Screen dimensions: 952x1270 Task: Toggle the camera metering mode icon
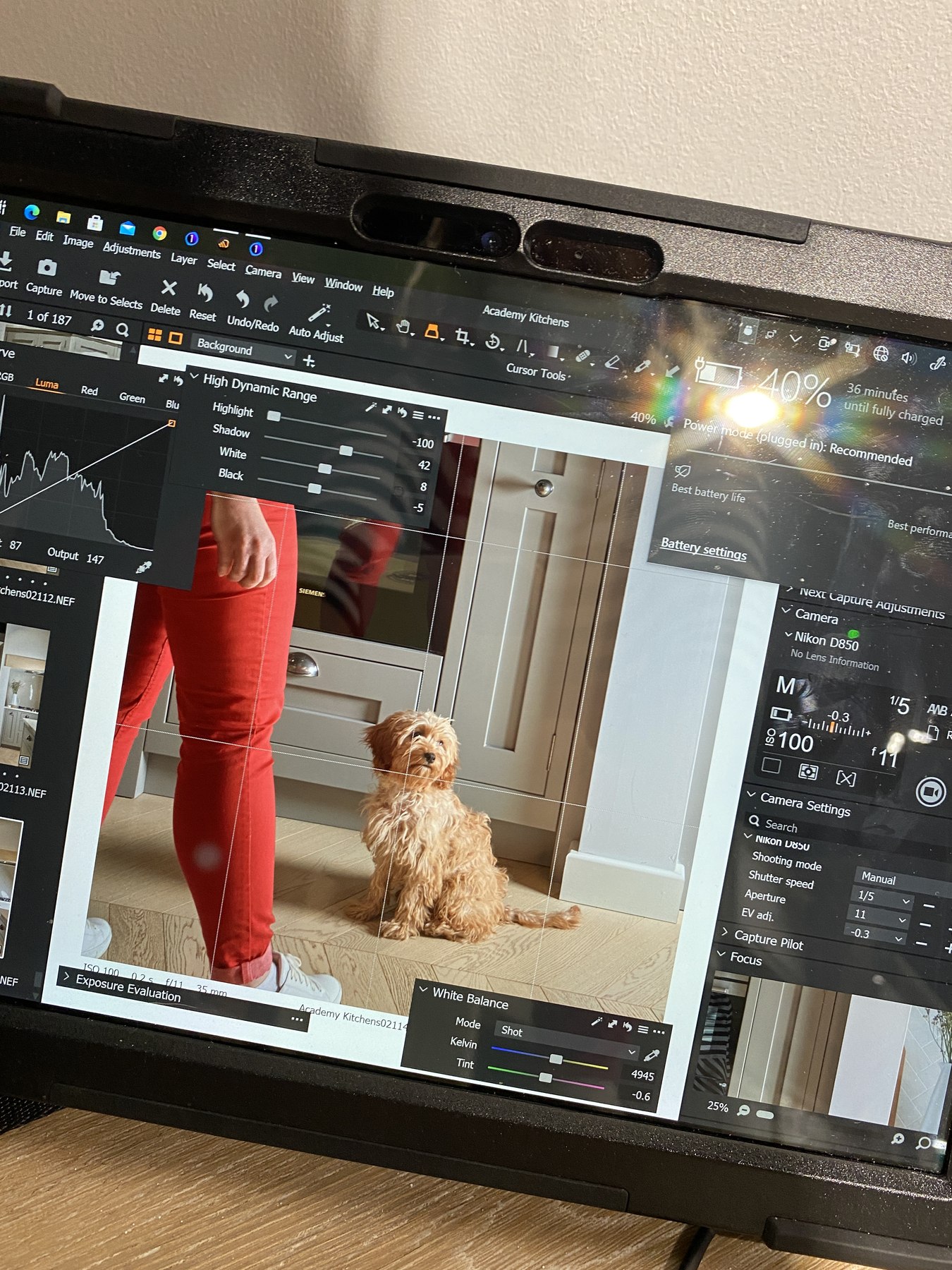(808, 772)
